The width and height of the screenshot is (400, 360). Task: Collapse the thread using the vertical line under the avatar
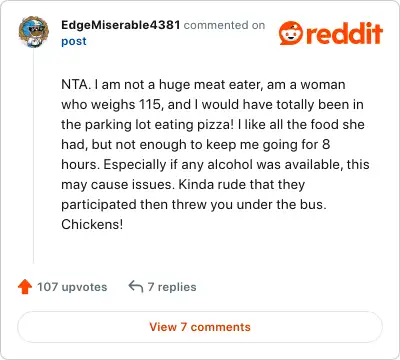[x=33, y=155]
